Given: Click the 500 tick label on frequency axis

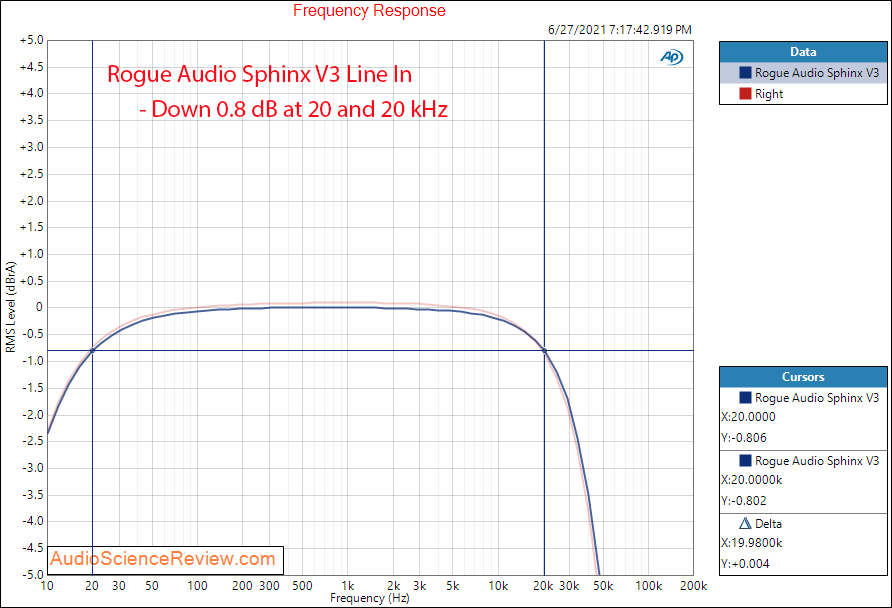Looking at the screenshot, I should [x=302, y=586].
